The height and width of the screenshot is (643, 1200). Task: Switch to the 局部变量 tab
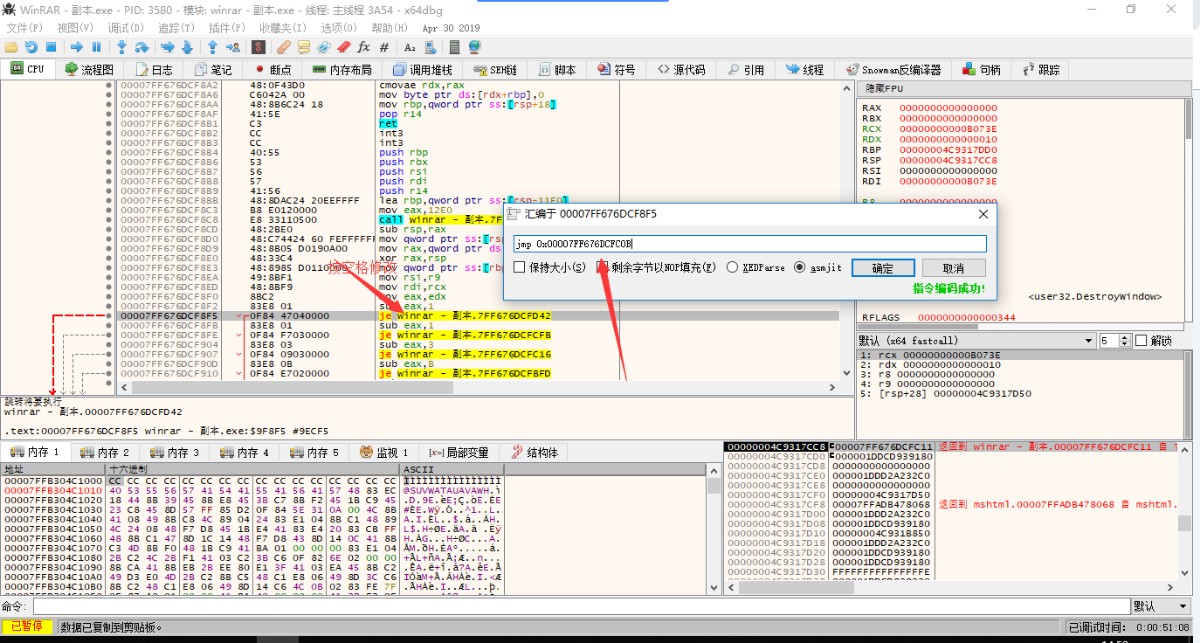[459, 453]
